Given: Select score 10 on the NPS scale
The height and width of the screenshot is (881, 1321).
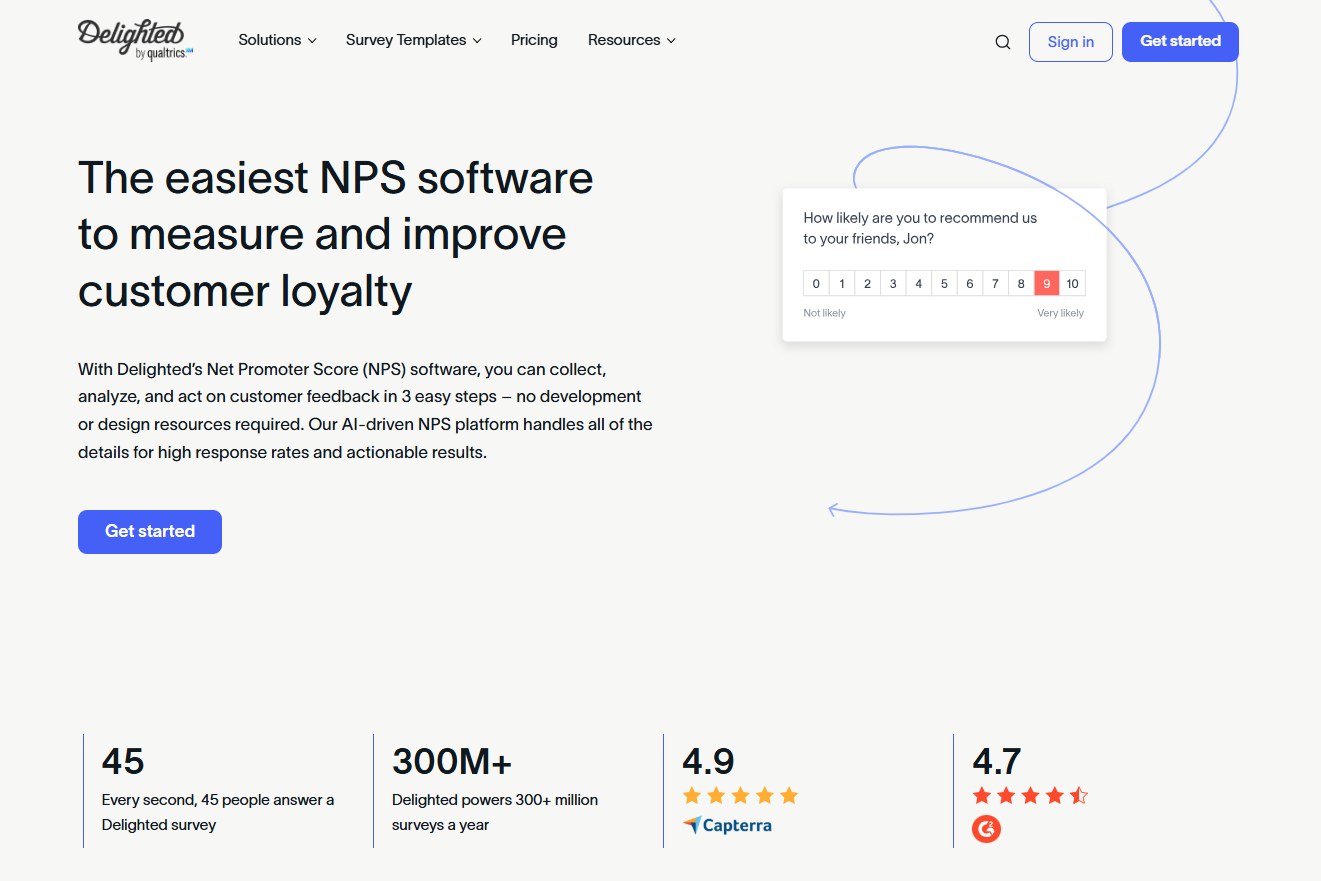Looking at the screenshot, I should tap(1072, 284).
